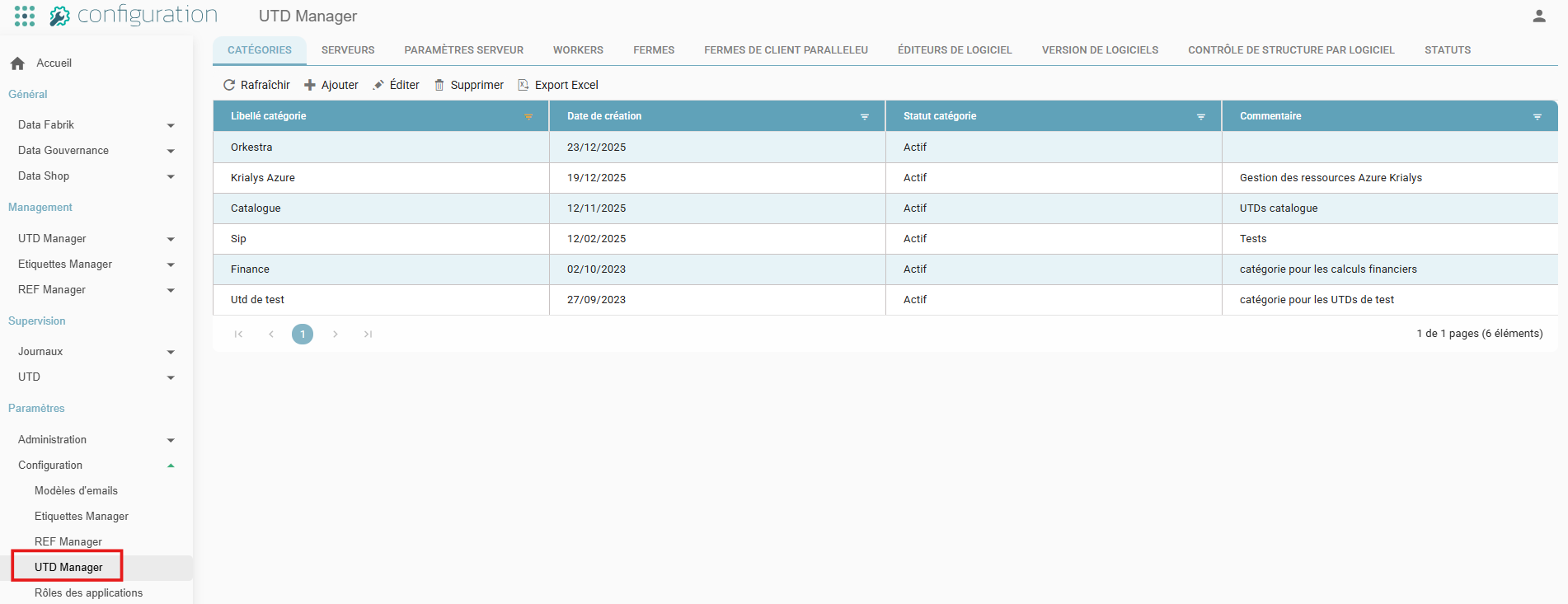Open Contrôle de structure par logiciel tab
This screenshot has height=604, width=1568.
[1291, 50]
